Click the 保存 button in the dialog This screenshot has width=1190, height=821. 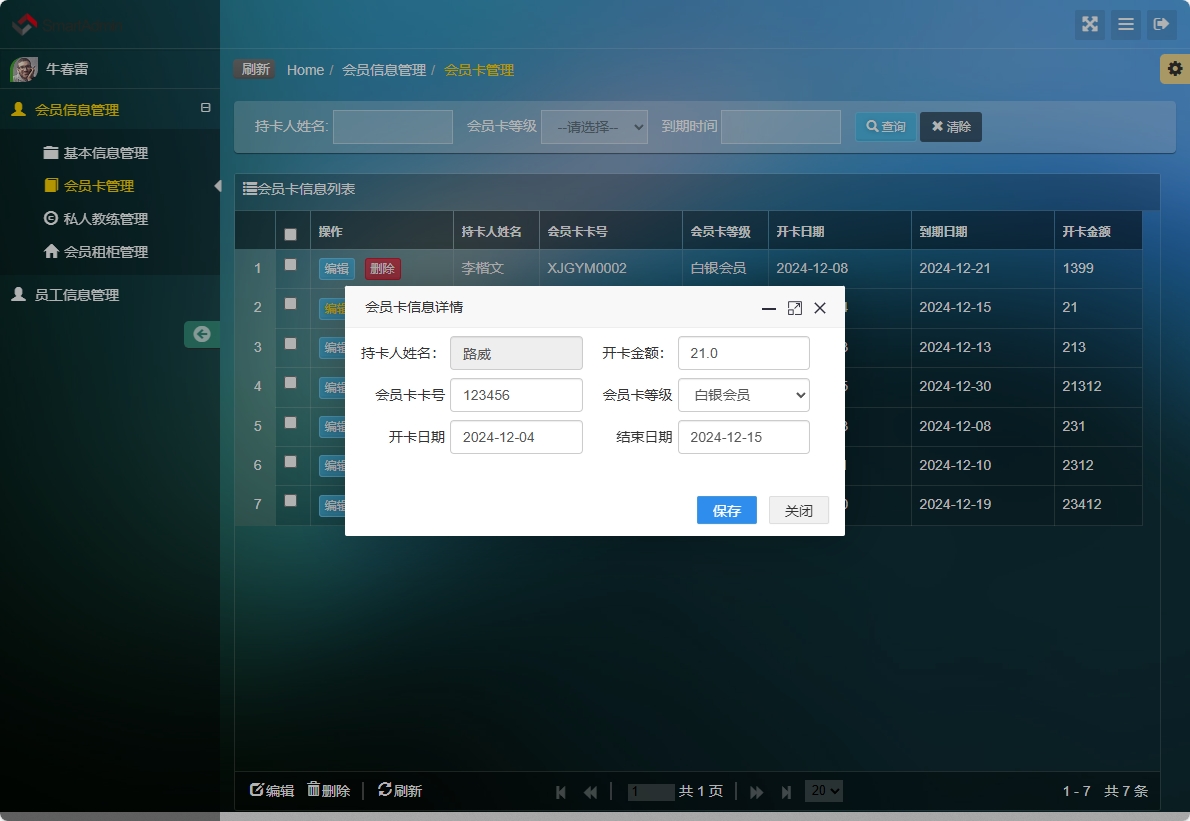726,510
